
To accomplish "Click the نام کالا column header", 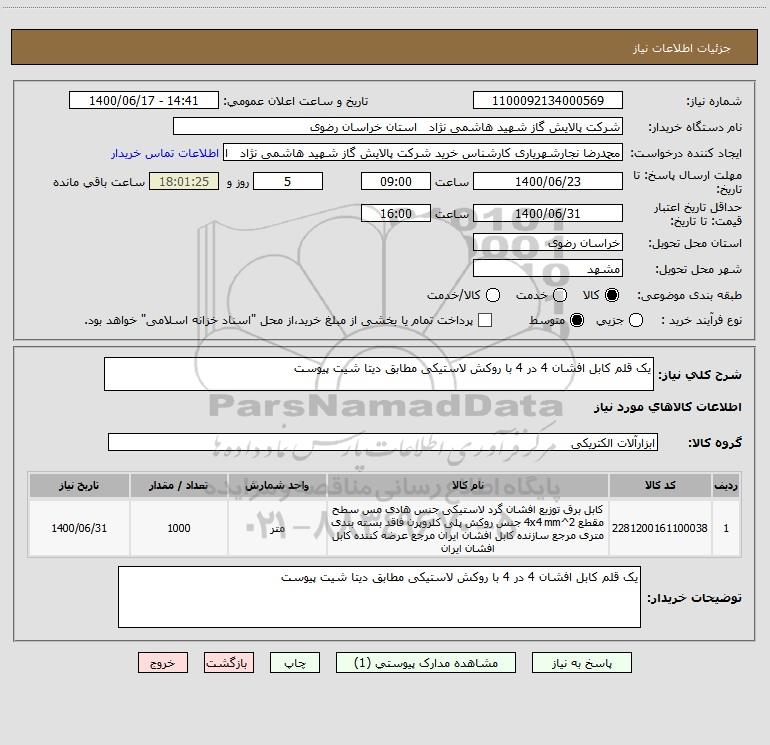I will click(x=468, y=485).
